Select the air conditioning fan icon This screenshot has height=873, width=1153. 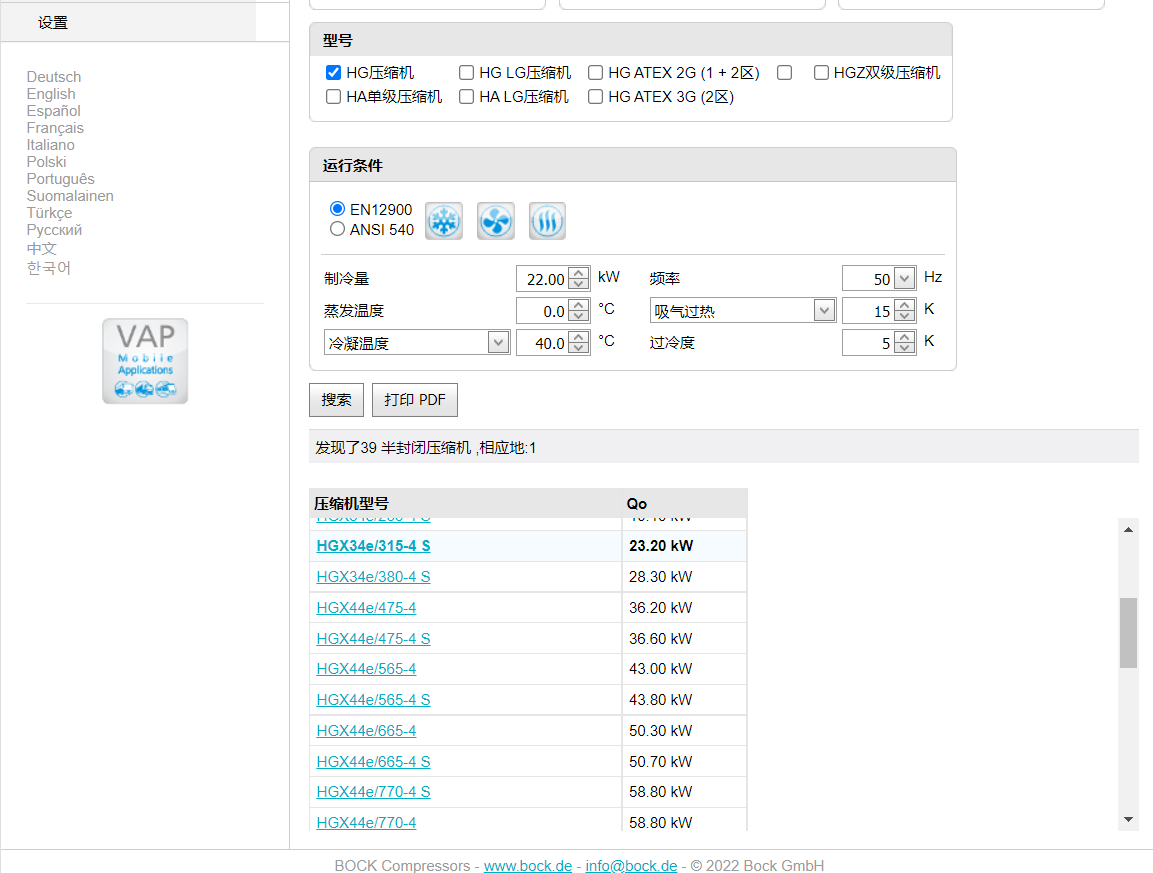pos(496,221)
